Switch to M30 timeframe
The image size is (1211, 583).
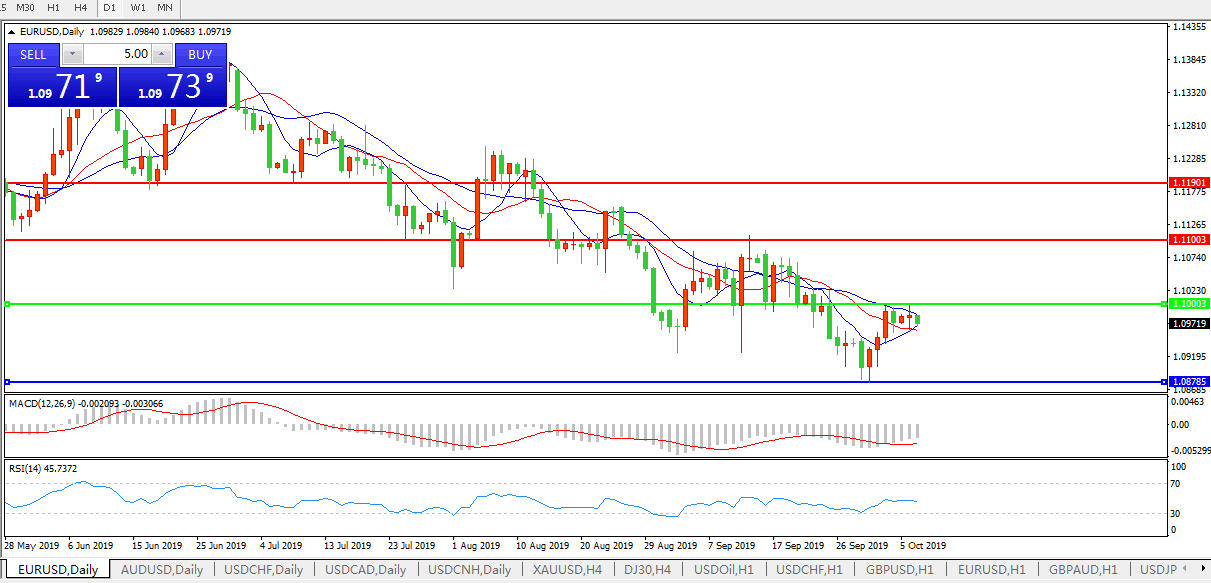(x=27, y=8)
